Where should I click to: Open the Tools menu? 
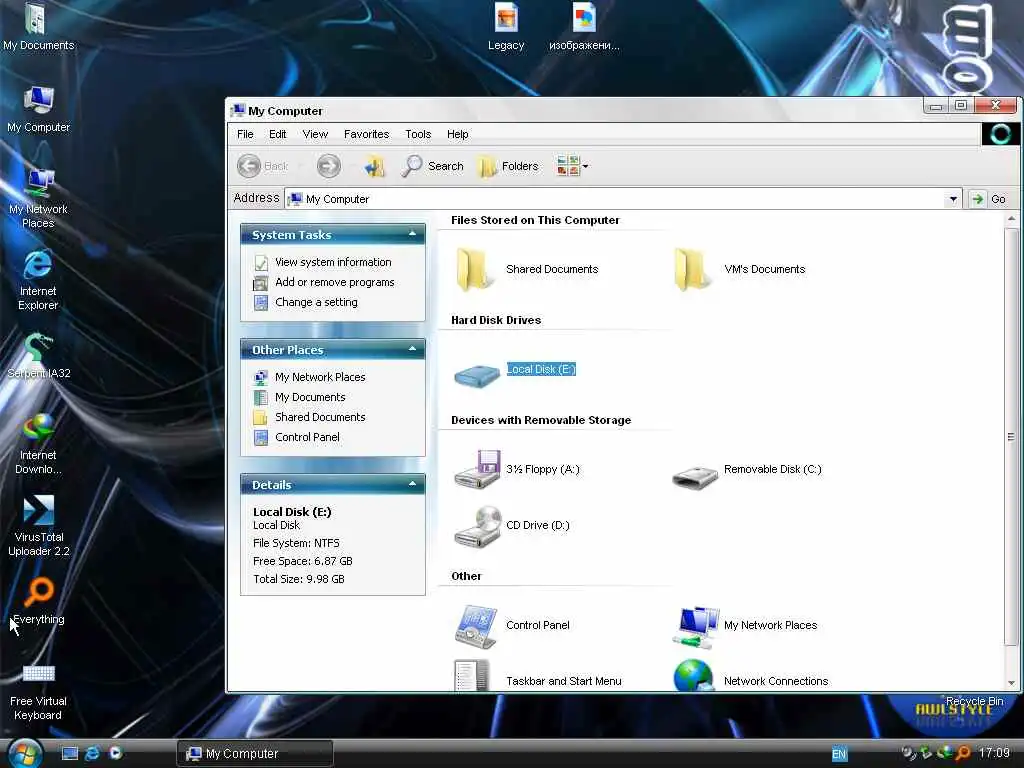coord(418,134)
